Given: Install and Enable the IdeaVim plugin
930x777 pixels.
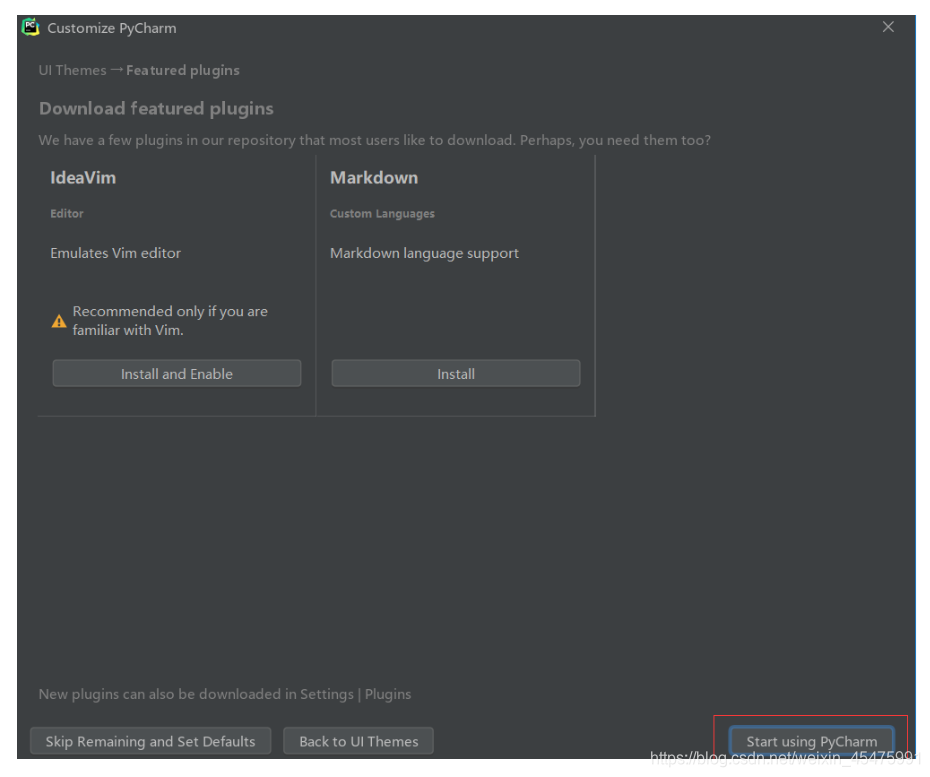Looking at the screenshot, I should [177, 374].
